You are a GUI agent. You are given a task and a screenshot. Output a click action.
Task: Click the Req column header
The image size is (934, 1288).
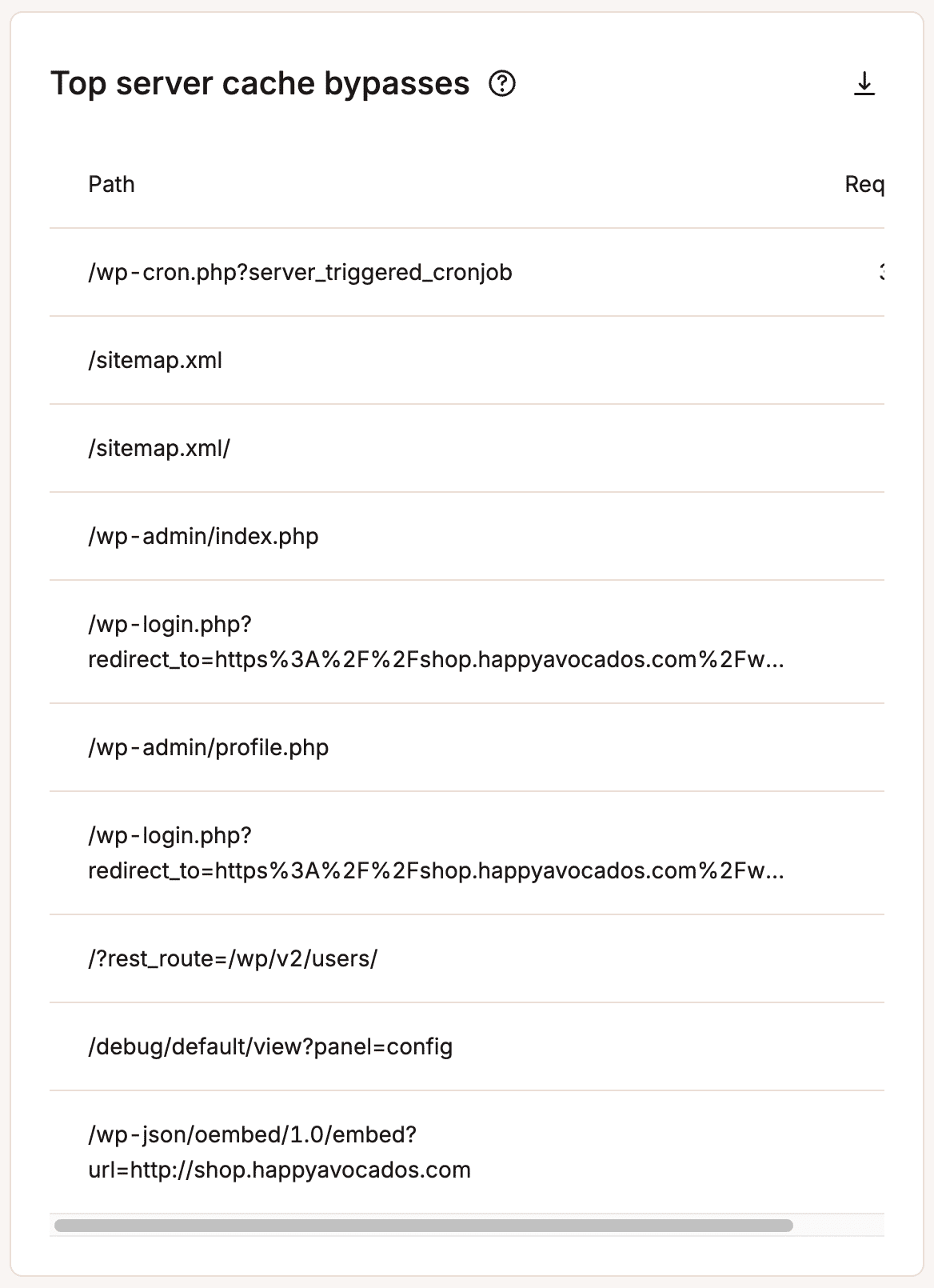867,185
